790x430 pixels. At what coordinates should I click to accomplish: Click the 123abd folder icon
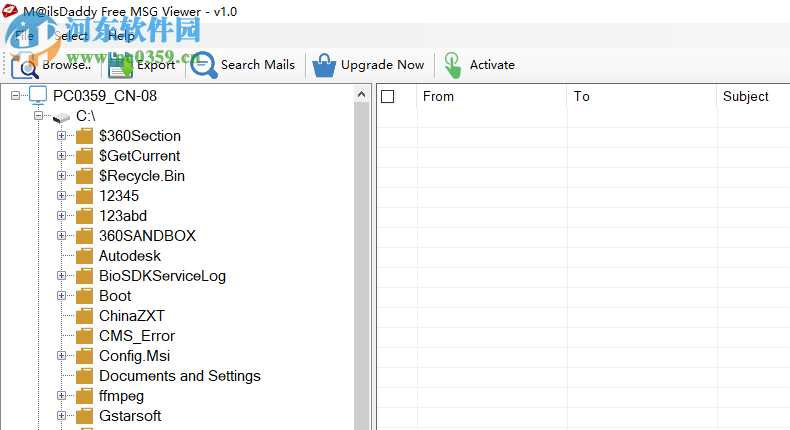coord(84,216)
